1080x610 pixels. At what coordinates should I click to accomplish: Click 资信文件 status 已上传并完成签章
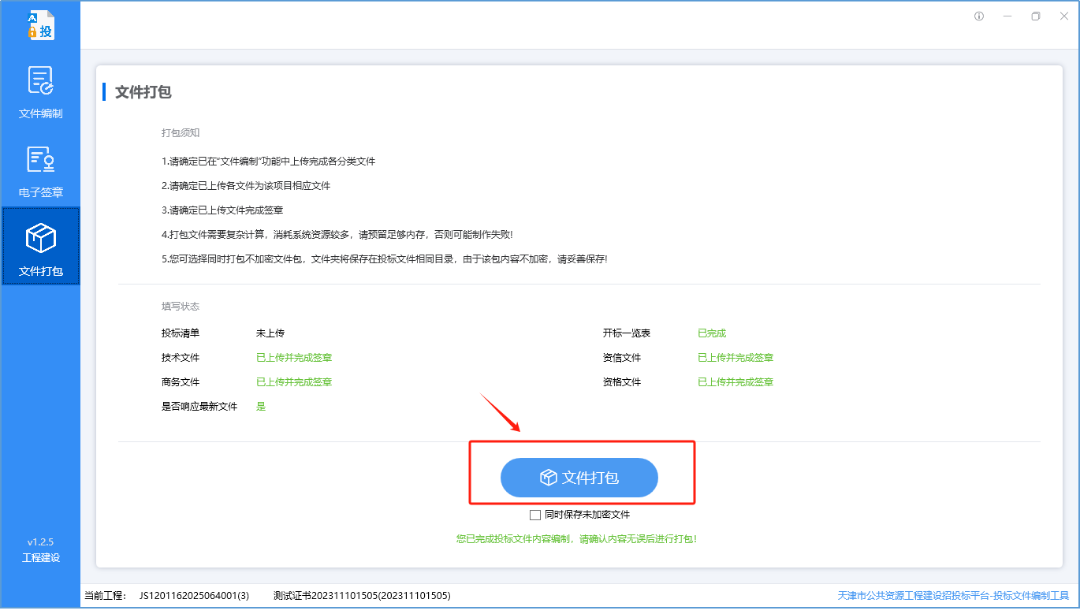(736, 358)
